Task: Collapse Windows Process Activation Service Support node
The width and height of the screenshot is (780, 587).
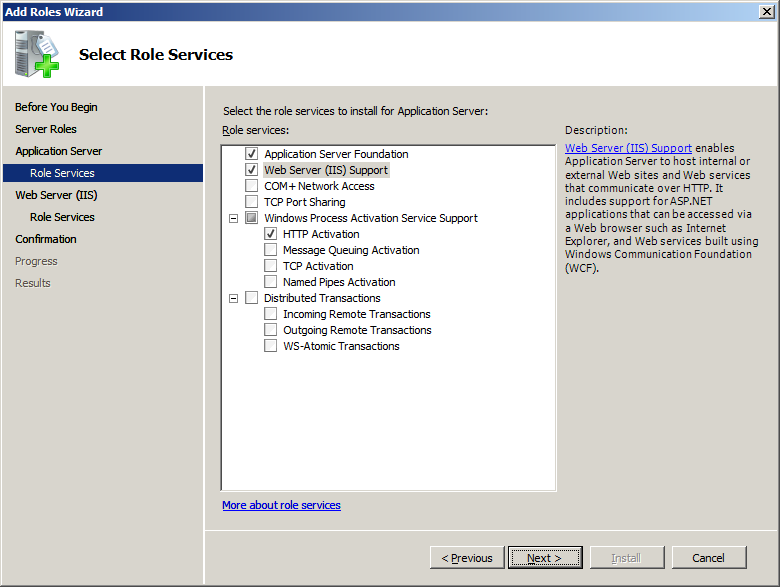Action: click(x=233, y=218)
